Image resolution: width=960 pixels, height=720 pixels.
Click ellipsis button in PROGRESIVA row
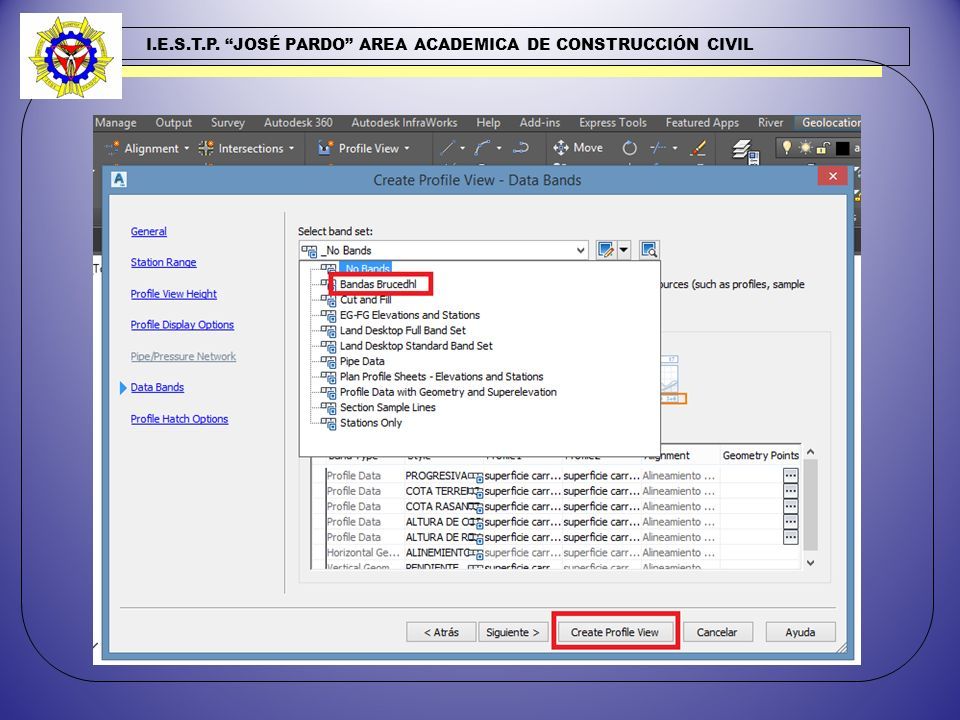(x=790, y=476)
